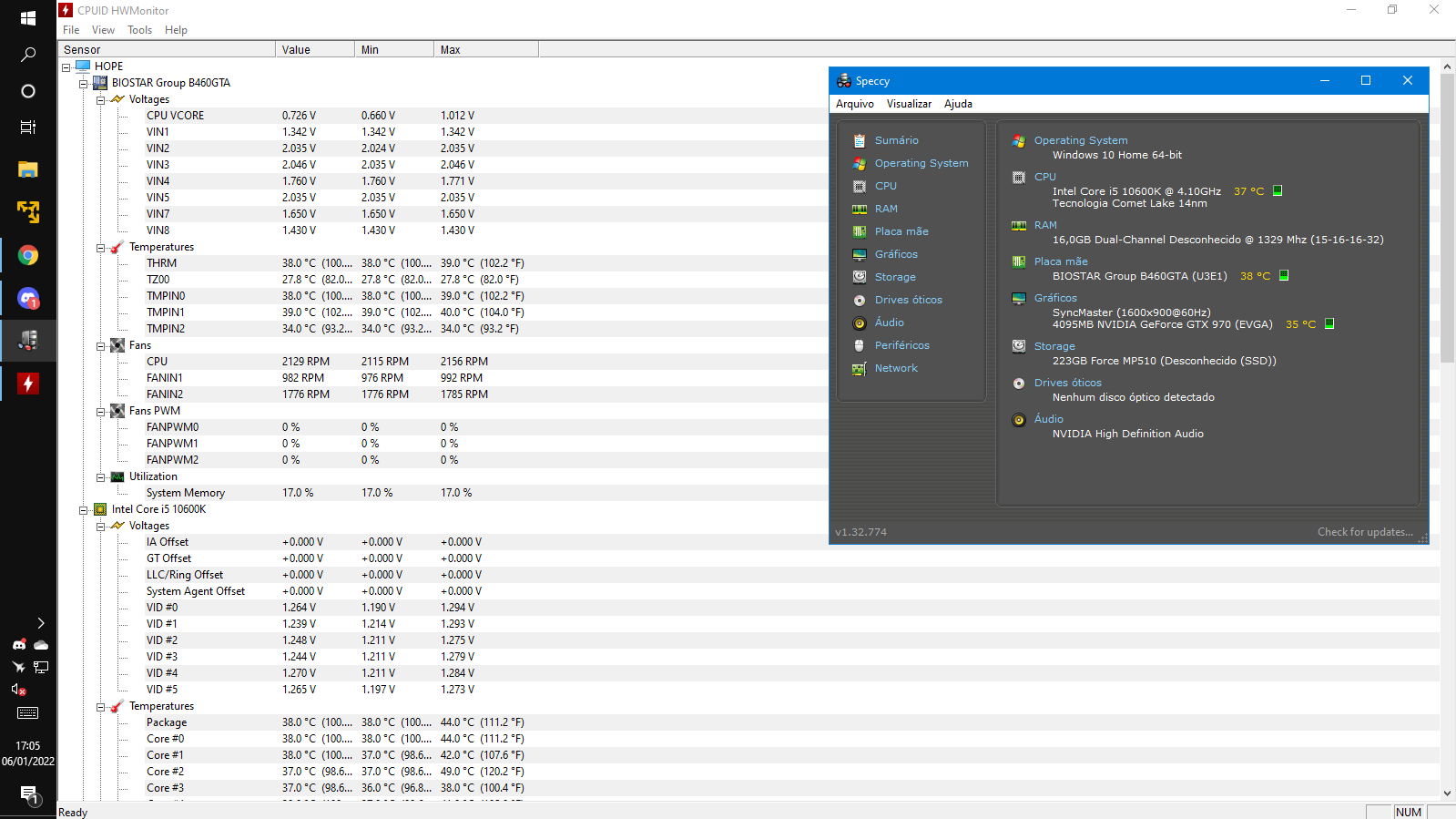Click HWMonitor scrollbar down arrow

(x=1448, y=793)
